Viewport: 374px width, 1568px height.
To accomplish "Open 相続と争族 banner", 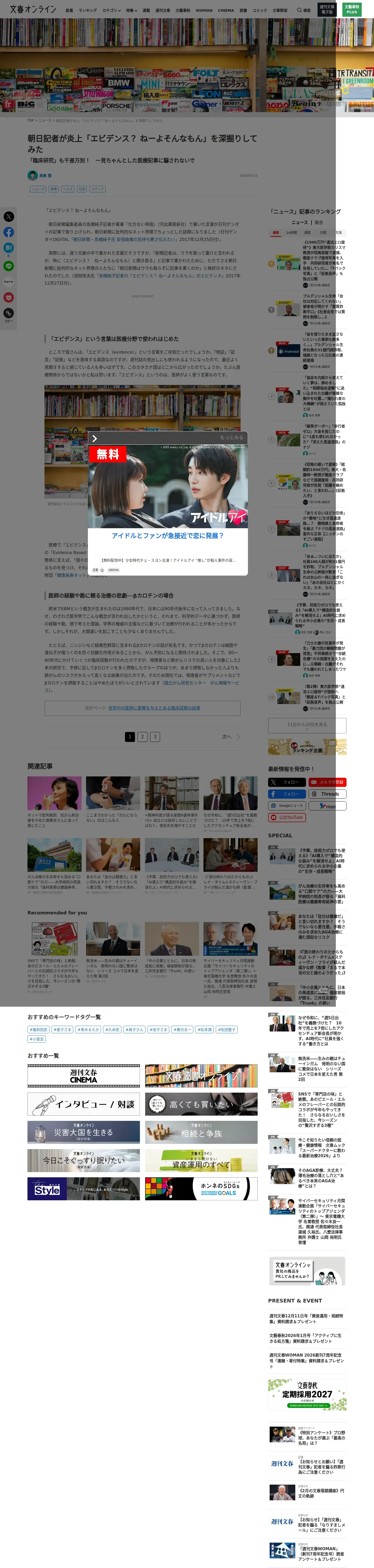I will 201,1132.
